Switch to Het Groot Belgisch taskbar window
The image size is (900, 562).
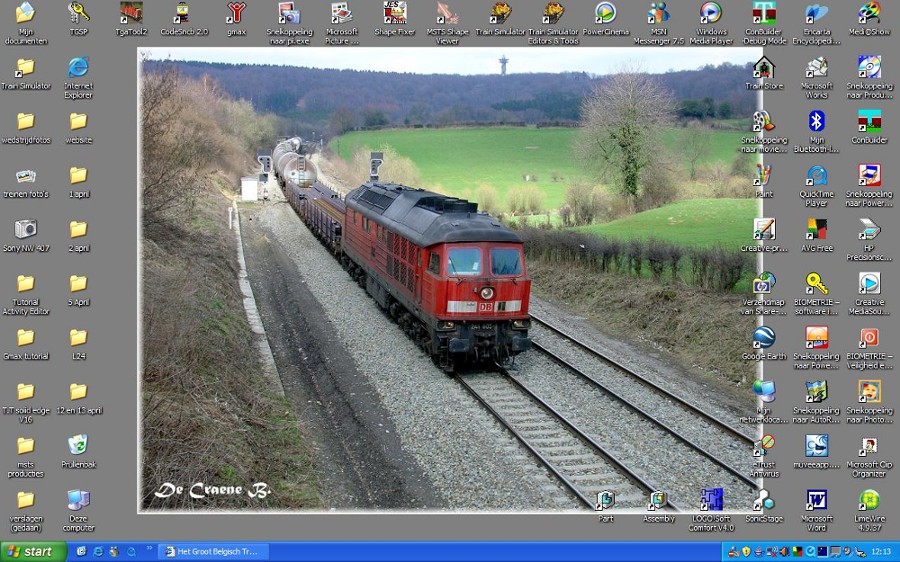(212, 551)
